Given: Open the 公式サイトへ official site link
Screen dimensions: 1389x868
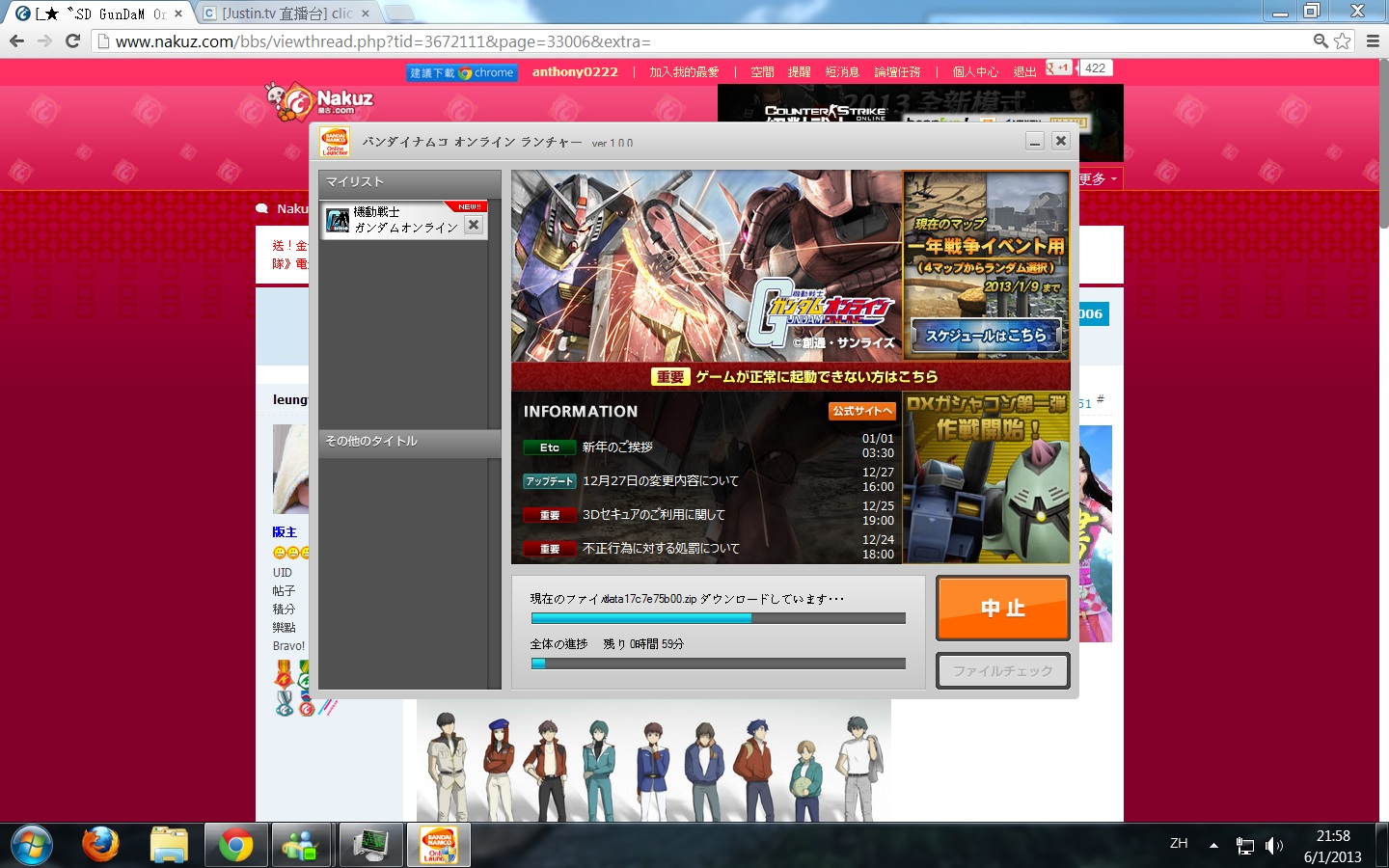Looking at the screenshot, I should point(862,411).
